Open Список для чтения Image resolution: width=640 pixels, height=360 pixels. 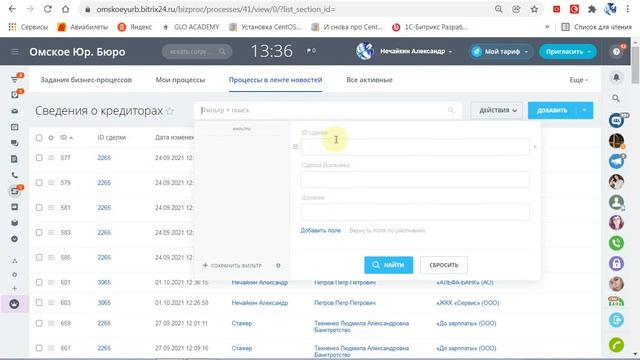coord(596,27)
